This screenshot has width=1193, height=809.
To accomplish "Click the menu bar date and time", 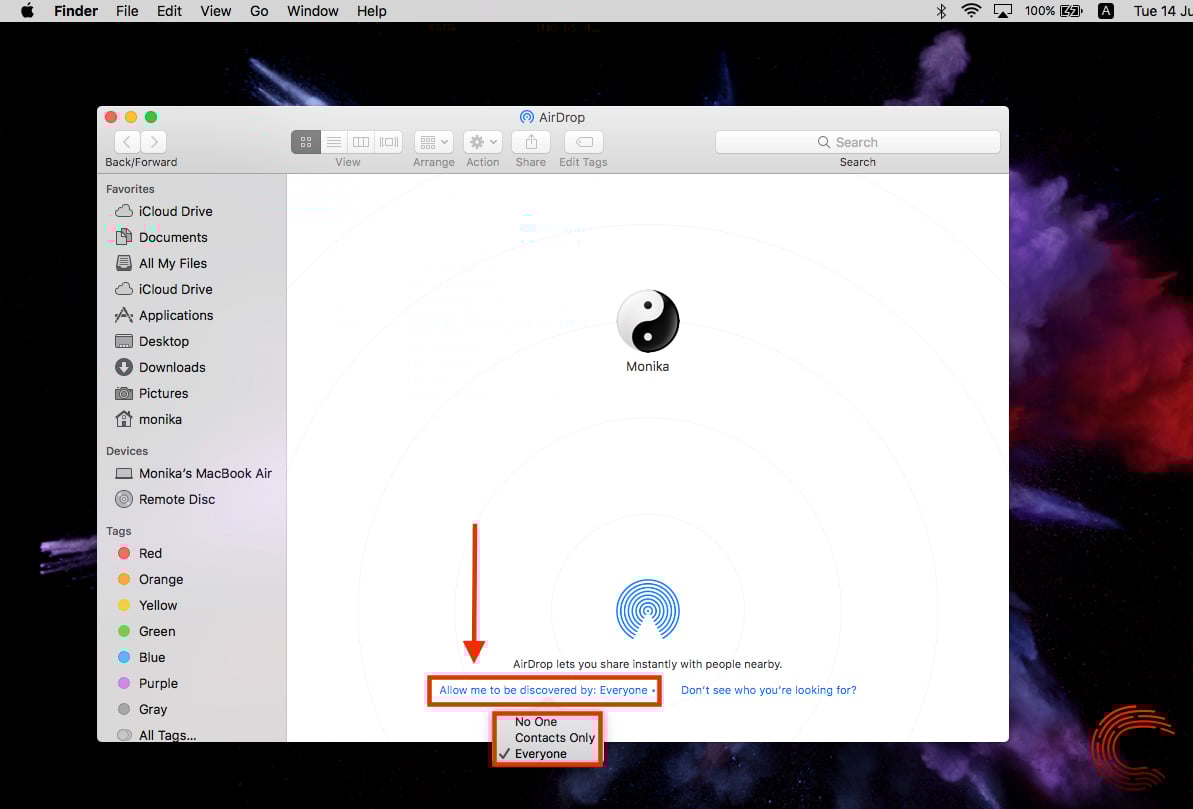I will (x=1163, y=11).
